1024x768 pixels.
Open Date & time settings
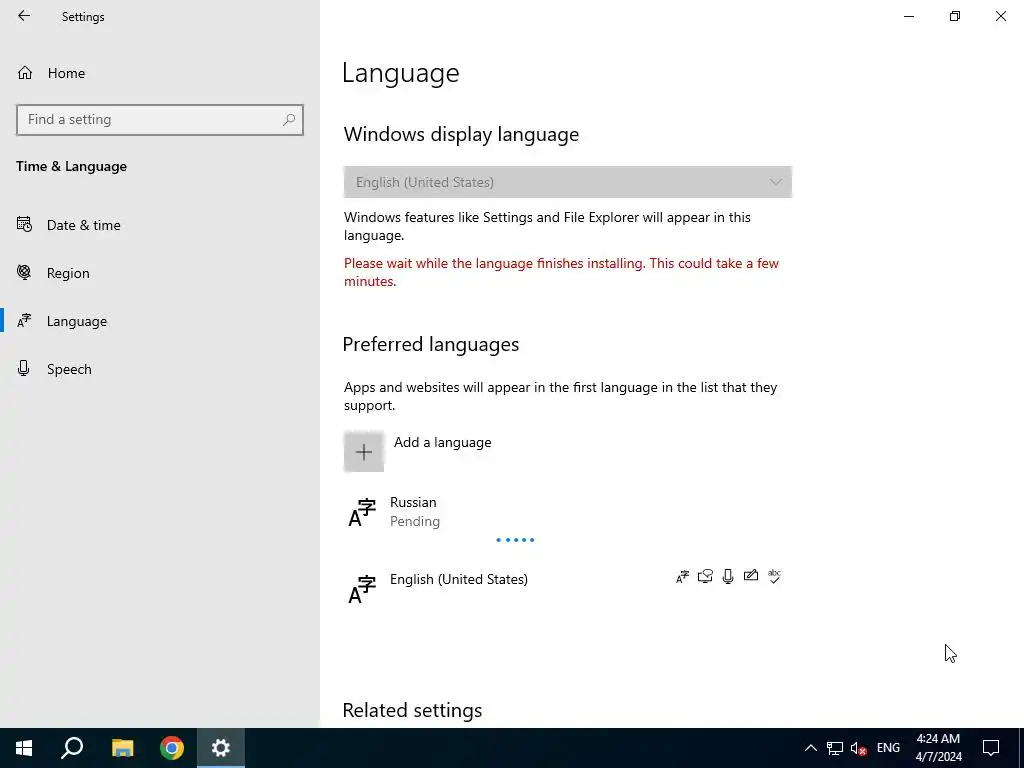[160, 225]
